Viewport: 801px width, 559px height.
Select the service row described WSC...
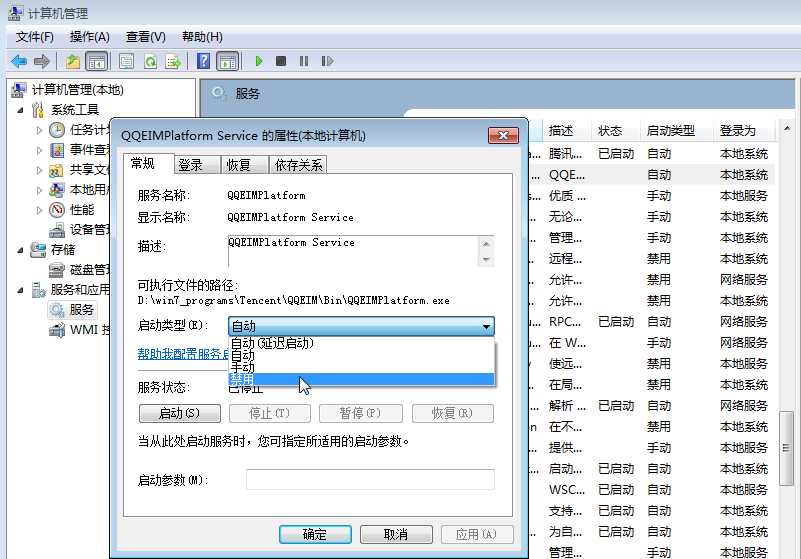point(651,490)
